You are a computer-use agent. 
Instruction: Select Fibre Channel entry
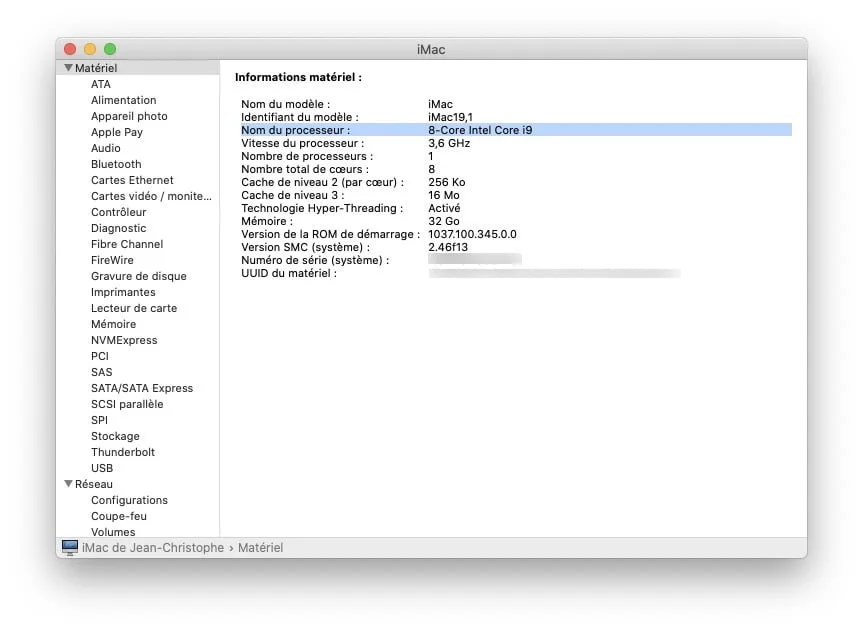127,244
